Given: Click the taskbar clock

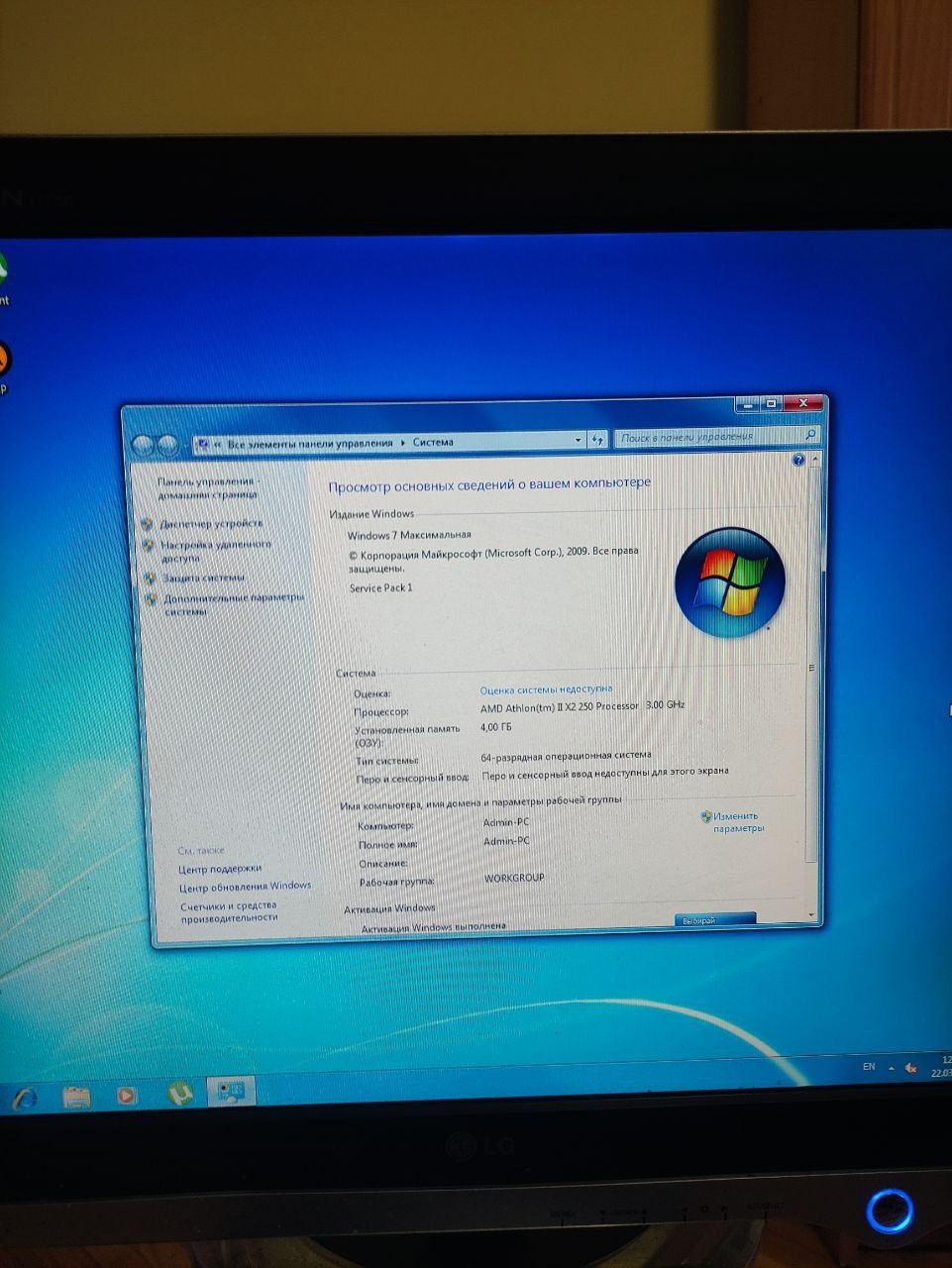Looking at the screenshot, I should (x=941, y=1066).
